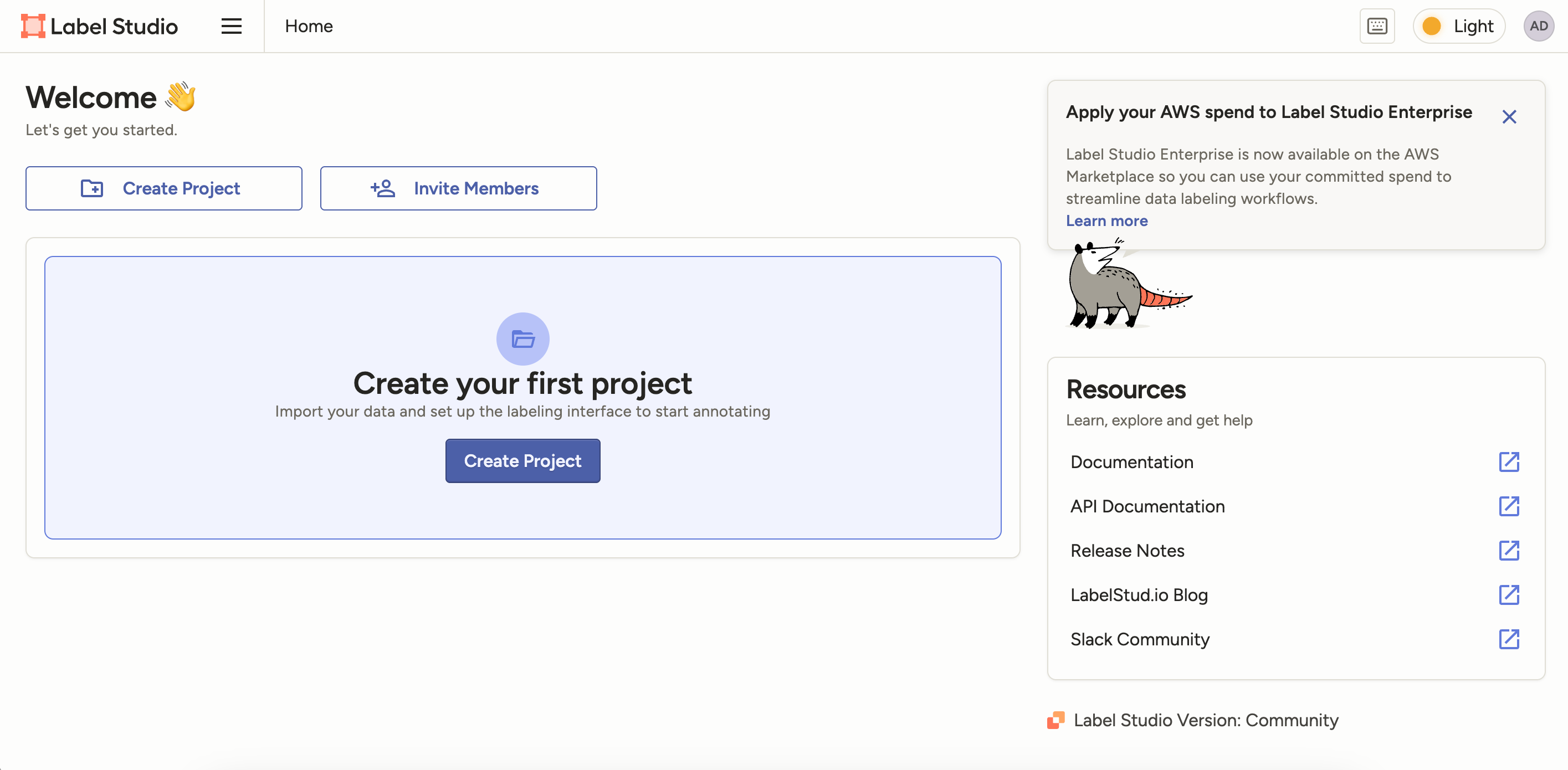Go to the Home breadcrumb
The image size is (1568, 770).
pos(309,26)
